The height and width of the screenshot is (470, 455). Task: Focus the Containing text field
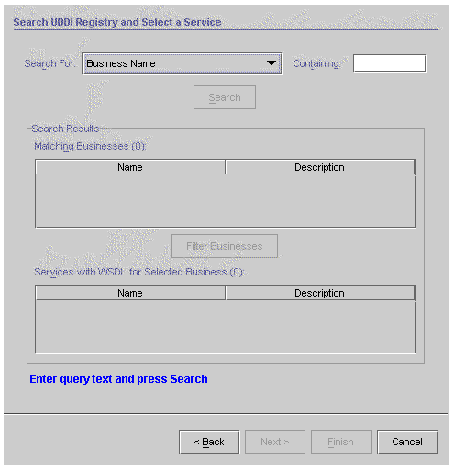389,63
